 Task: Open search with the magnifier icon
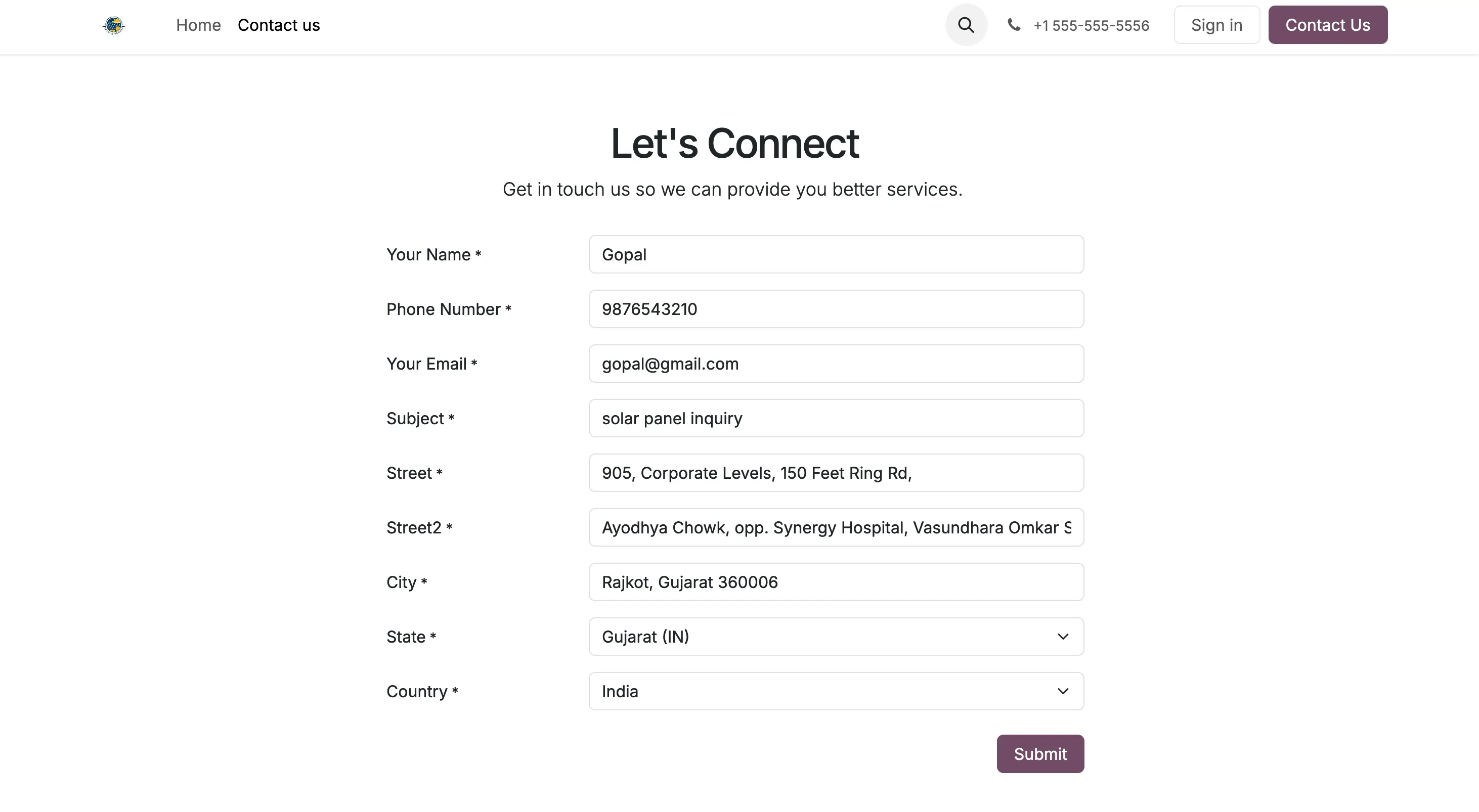[x=966, y=25]
